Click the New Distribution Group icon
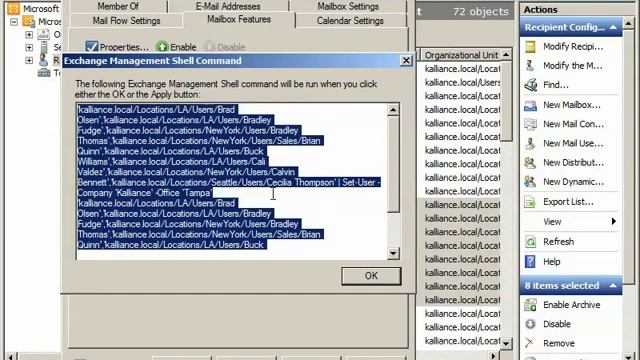Screen dimensions: 640x360 point(530,162)
